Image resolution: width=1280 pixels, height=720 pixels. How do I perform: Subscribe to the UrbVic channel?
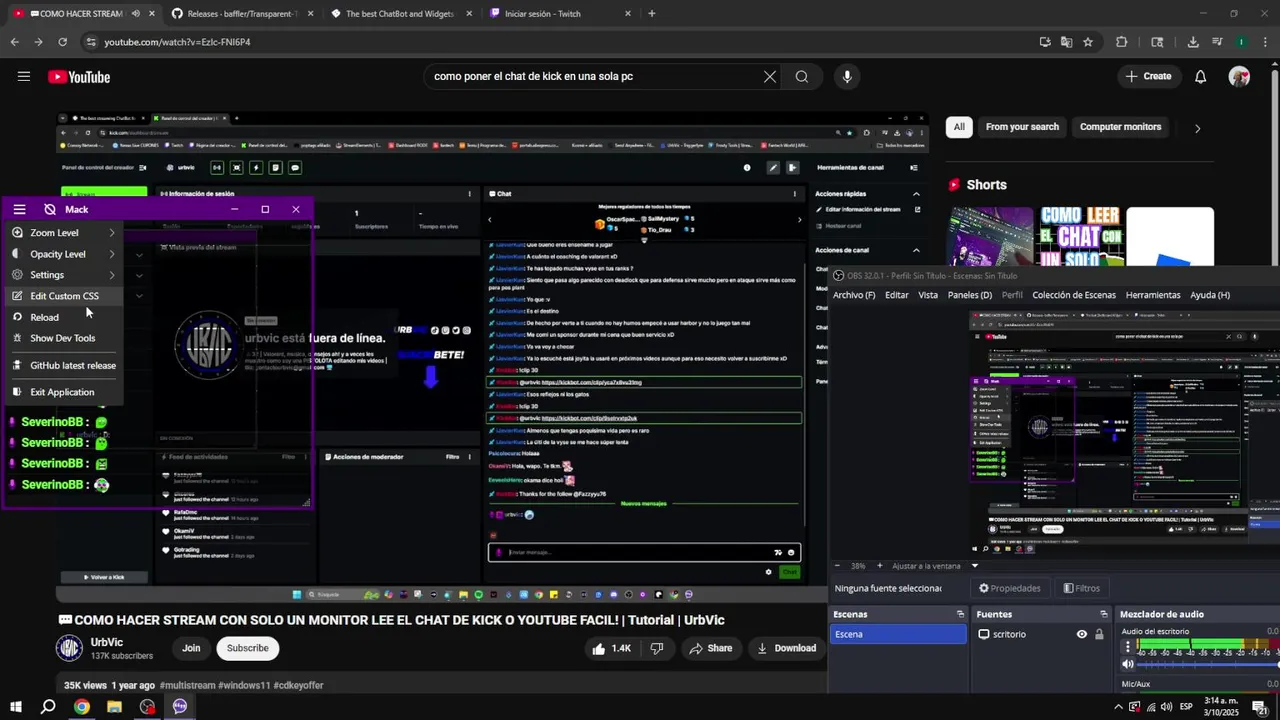tap(247, 648)
